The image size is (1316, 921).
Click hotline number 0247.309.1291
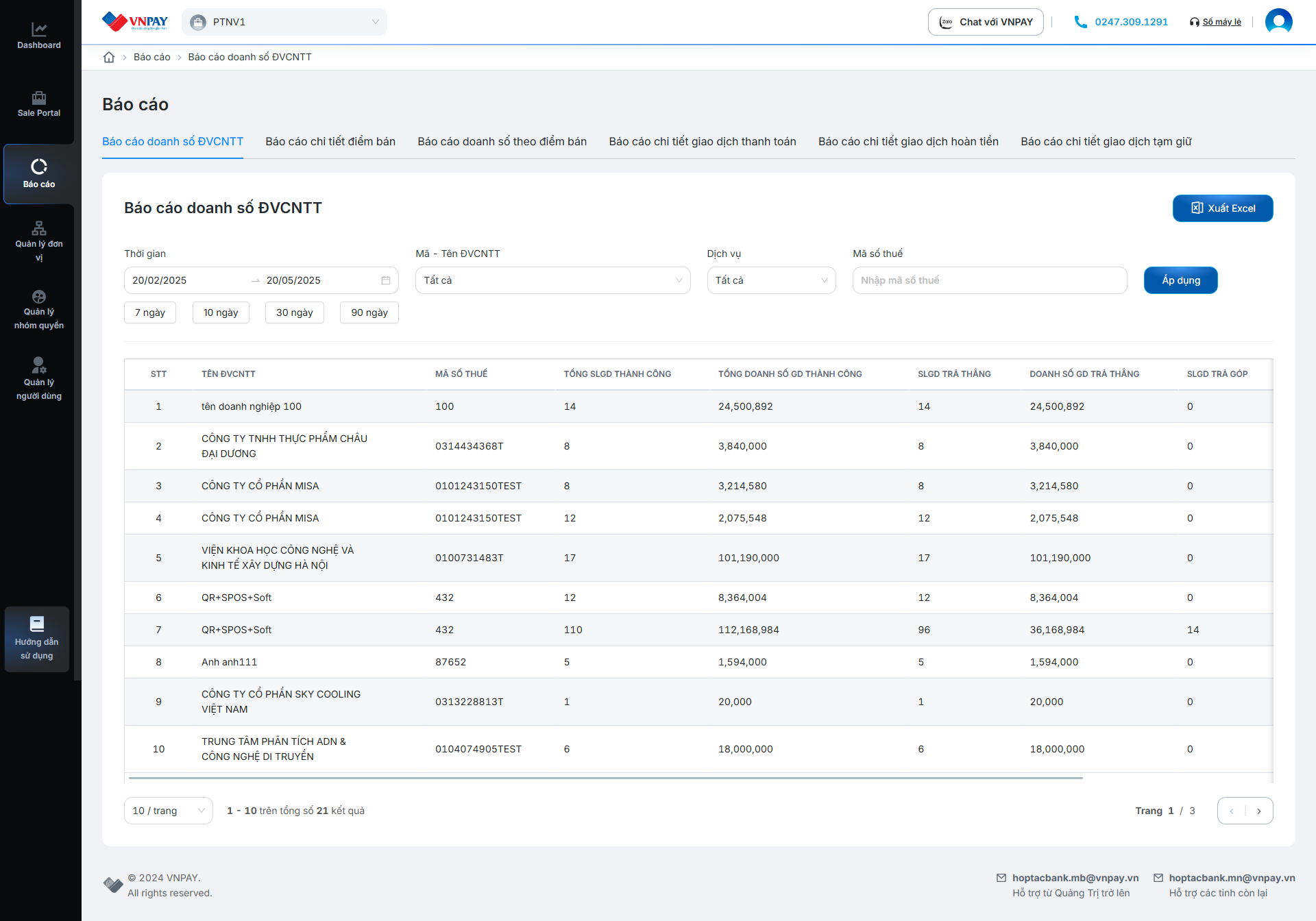tap(1131, 22)
